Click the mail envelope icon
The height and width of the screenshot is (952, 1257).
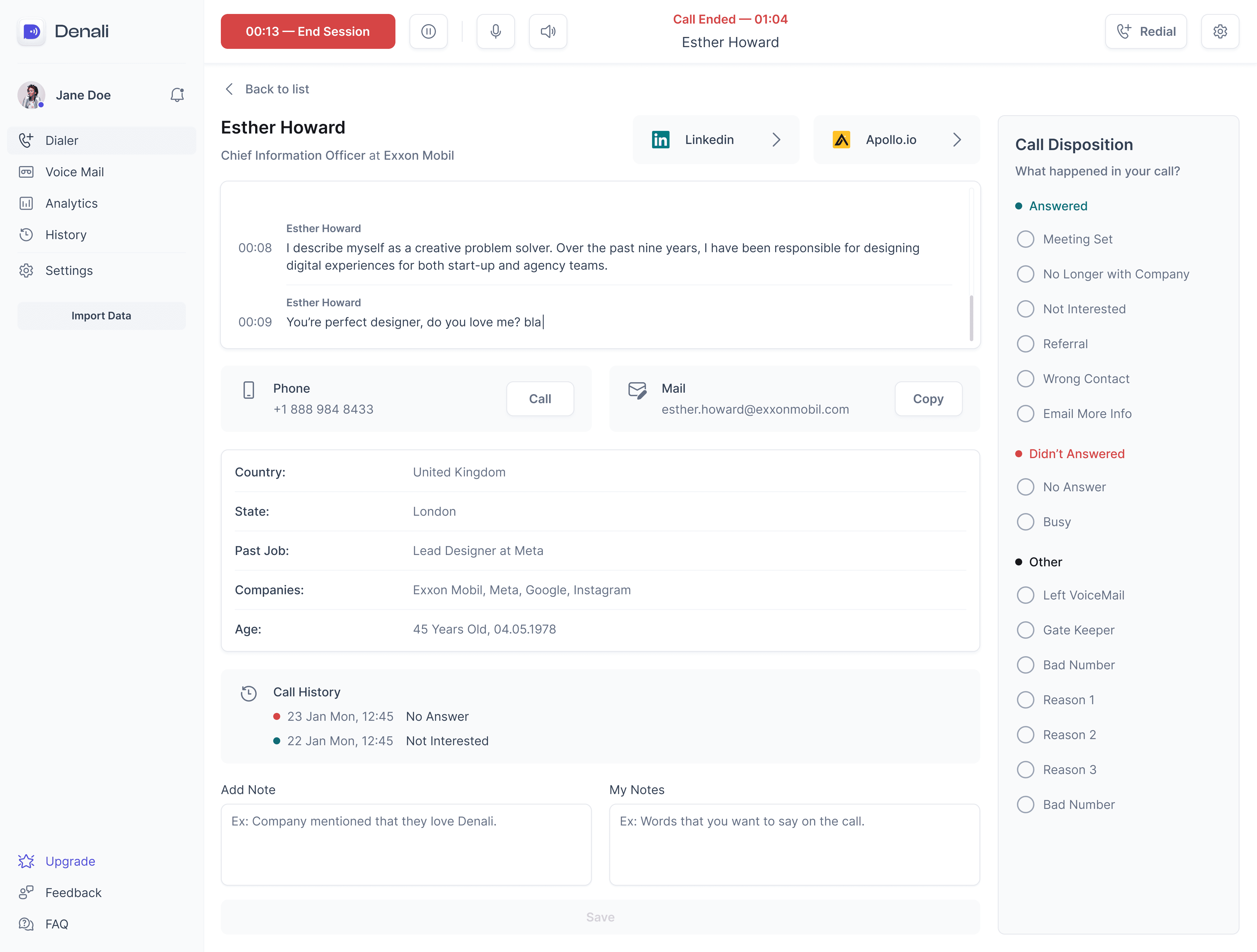(x=637, y=390)
